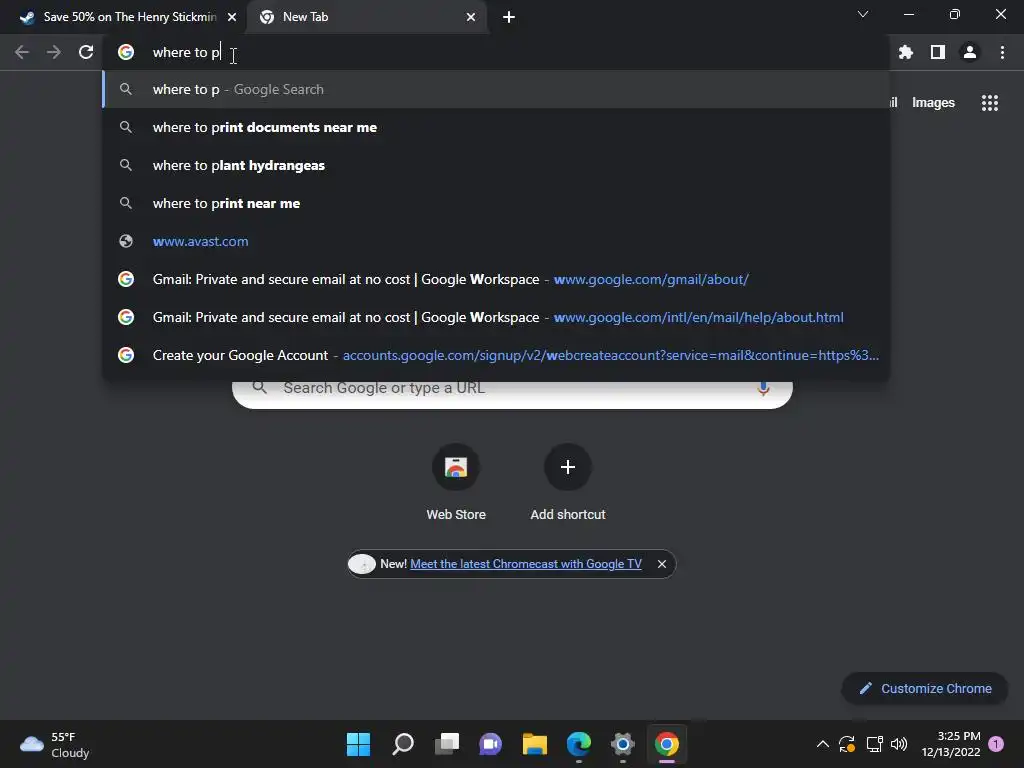This screenshot has width=1024, height=768.
Task: Expand the hidden system tray icons chevron
Action: click(823, 744)
